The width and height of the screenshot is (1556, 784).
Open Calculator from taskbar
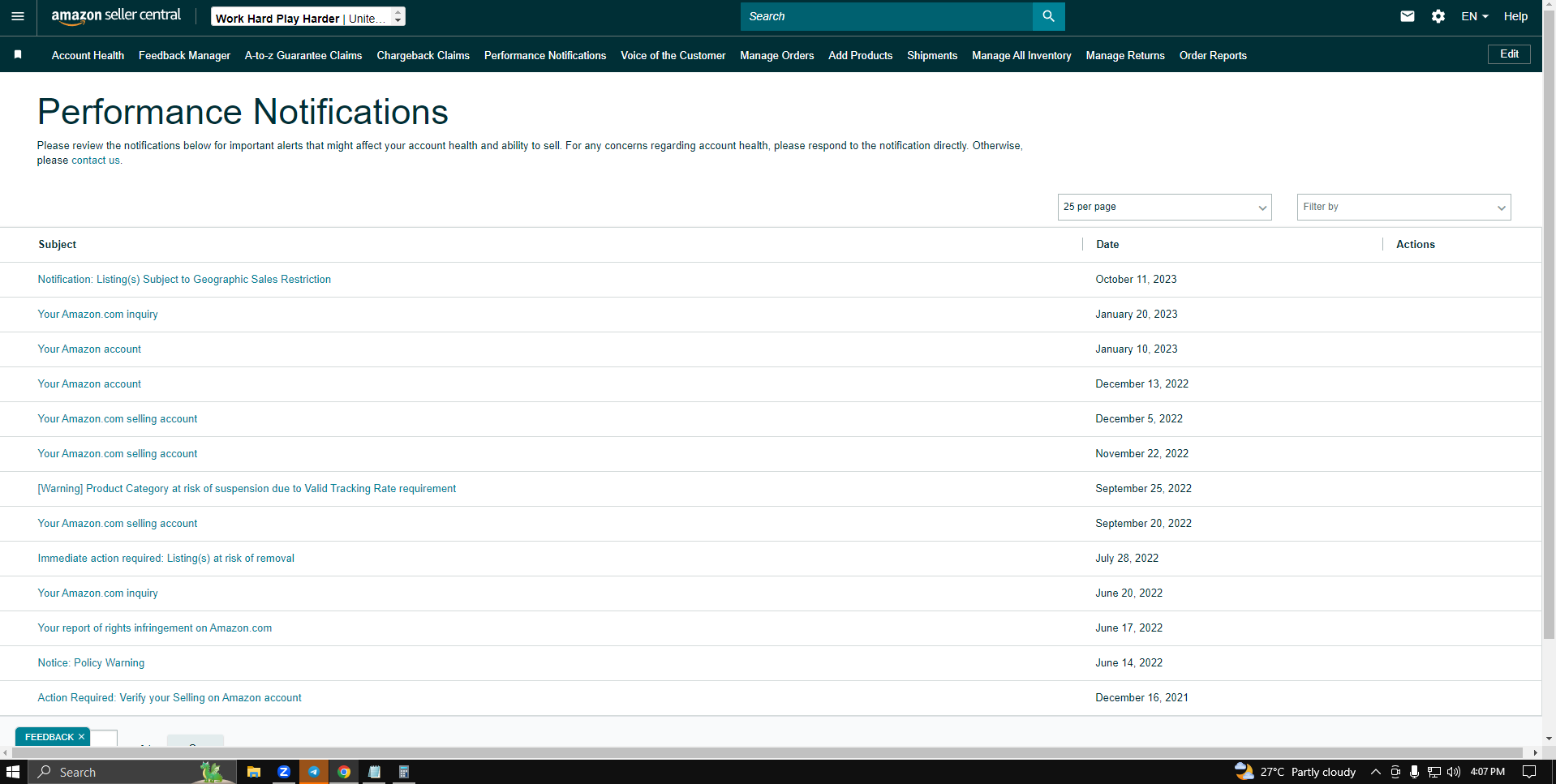pyautogui.click(x=404, y=772)
